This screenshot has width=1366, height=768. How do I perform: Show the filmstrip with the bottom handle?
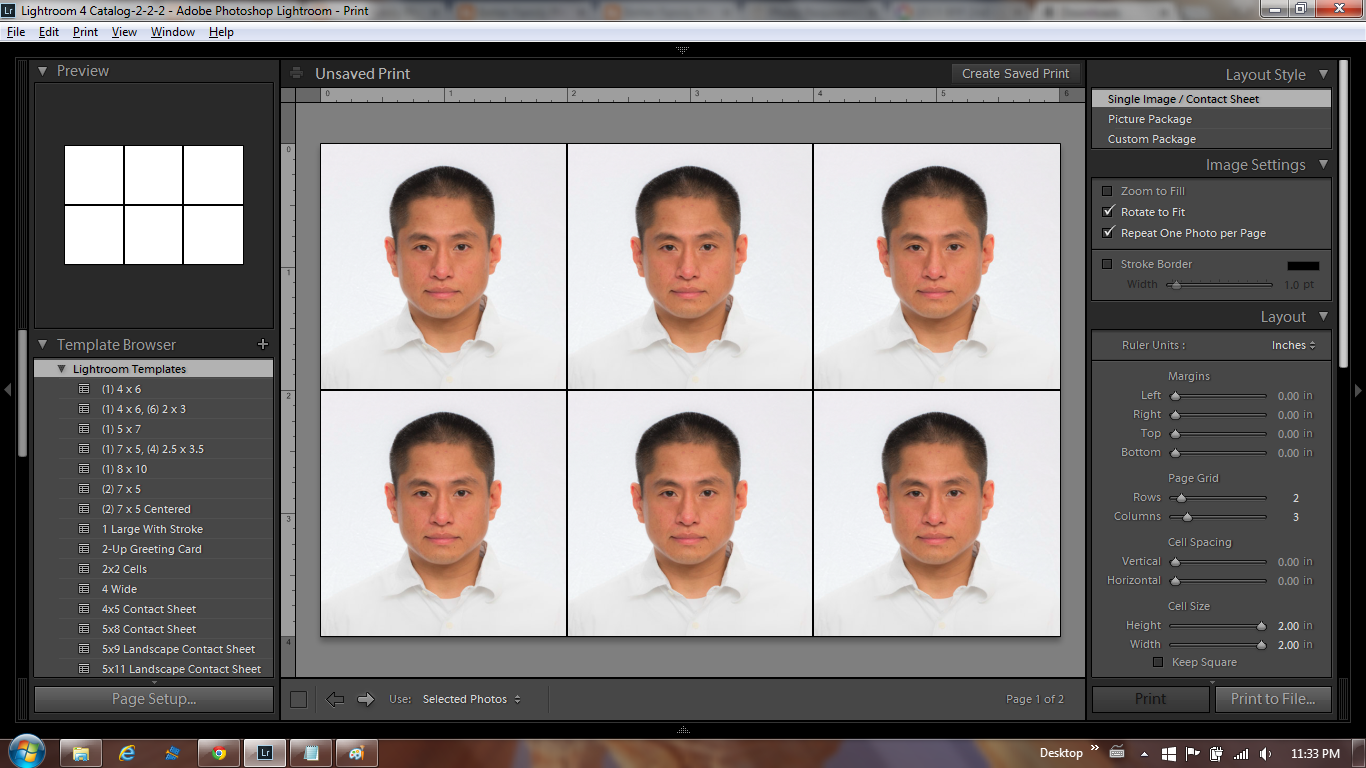[x=683, y=730]
